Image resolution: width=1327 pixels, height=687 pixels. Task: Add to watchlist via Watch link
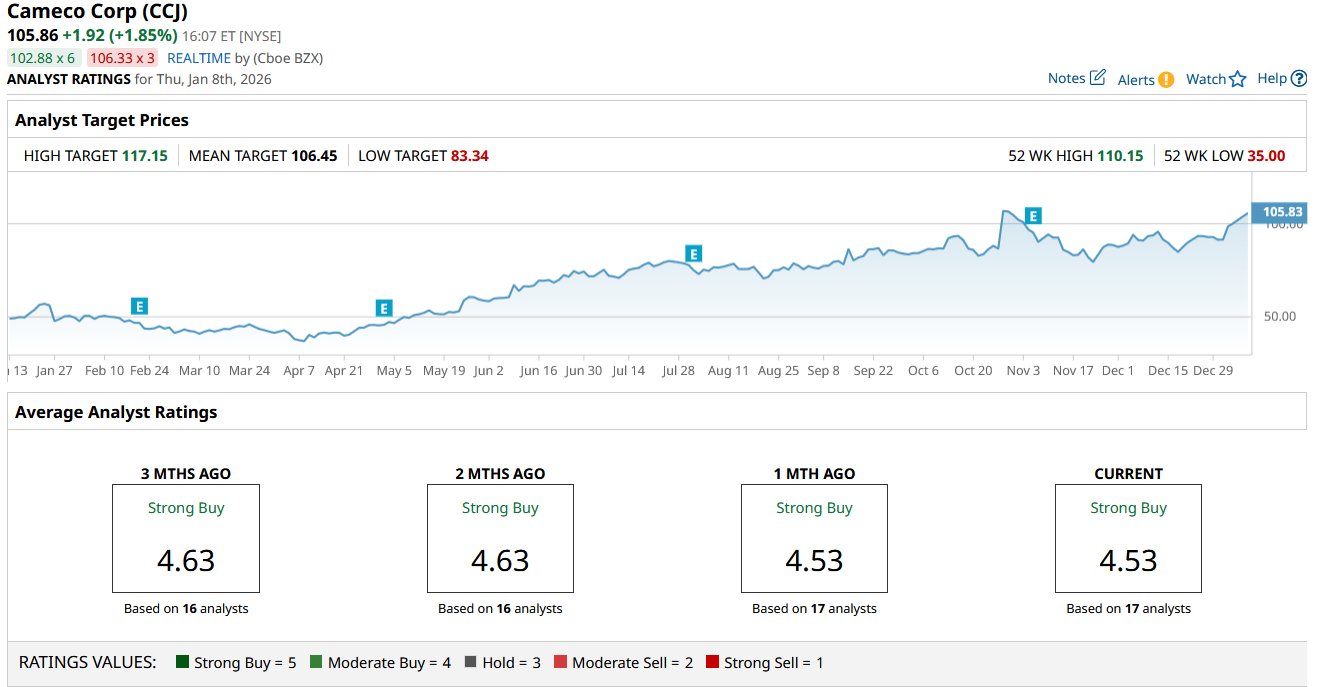click(1205, 79)
